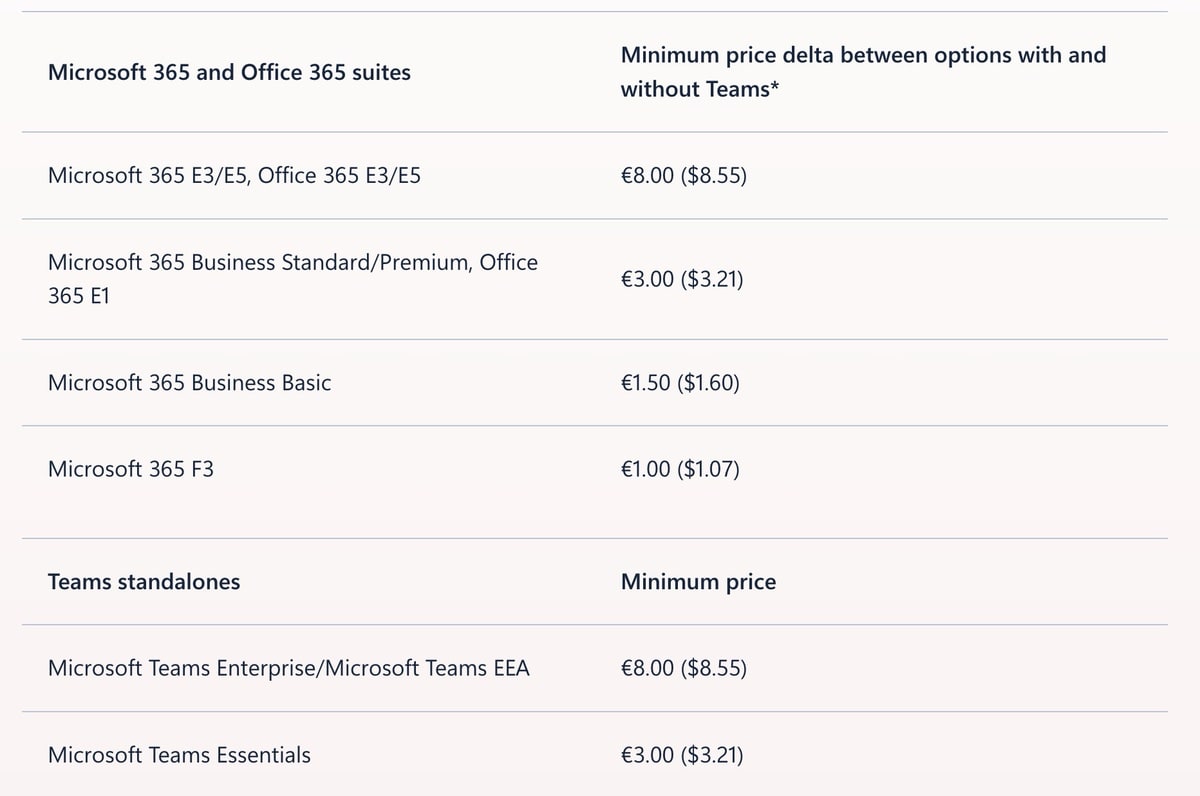Click the €3.00 price for Business Standard/Premium

point(647,280)
